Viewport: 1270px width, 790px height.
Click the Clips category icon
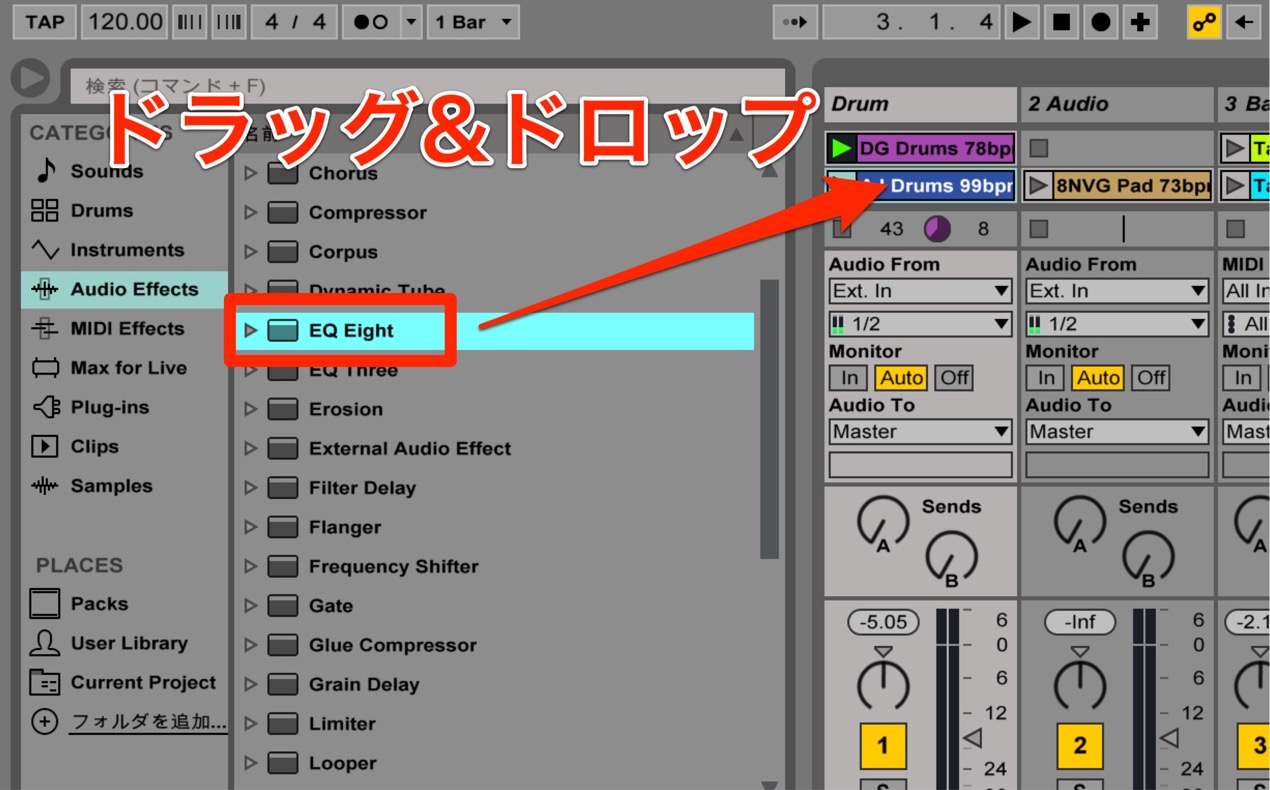(x=45, y=446)
